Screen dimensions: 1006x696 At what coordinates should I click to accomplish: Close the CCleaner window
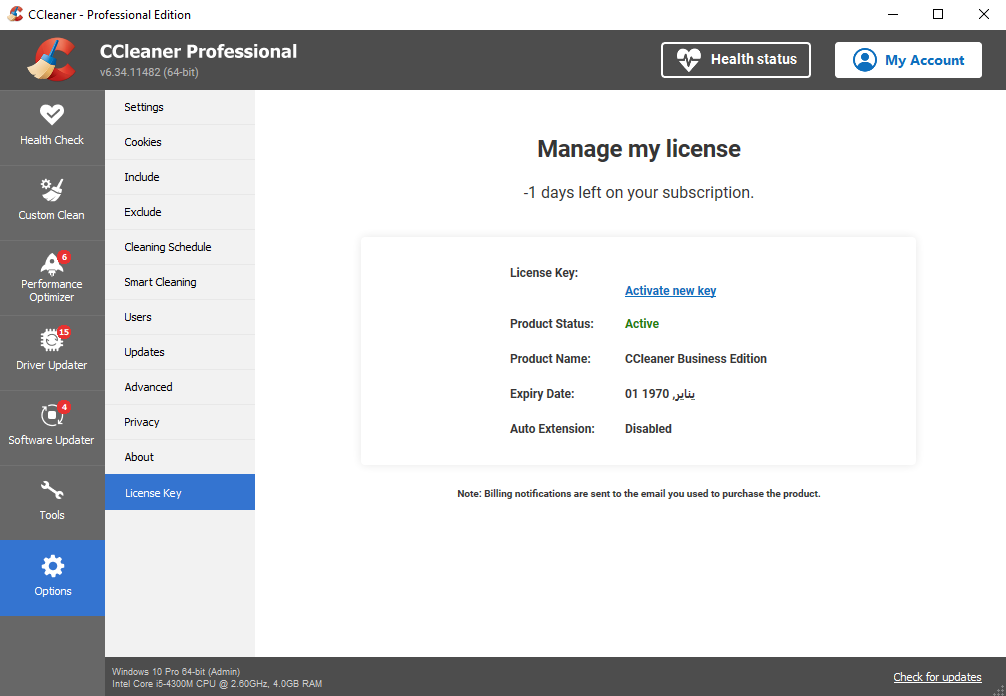click(984, 14)
